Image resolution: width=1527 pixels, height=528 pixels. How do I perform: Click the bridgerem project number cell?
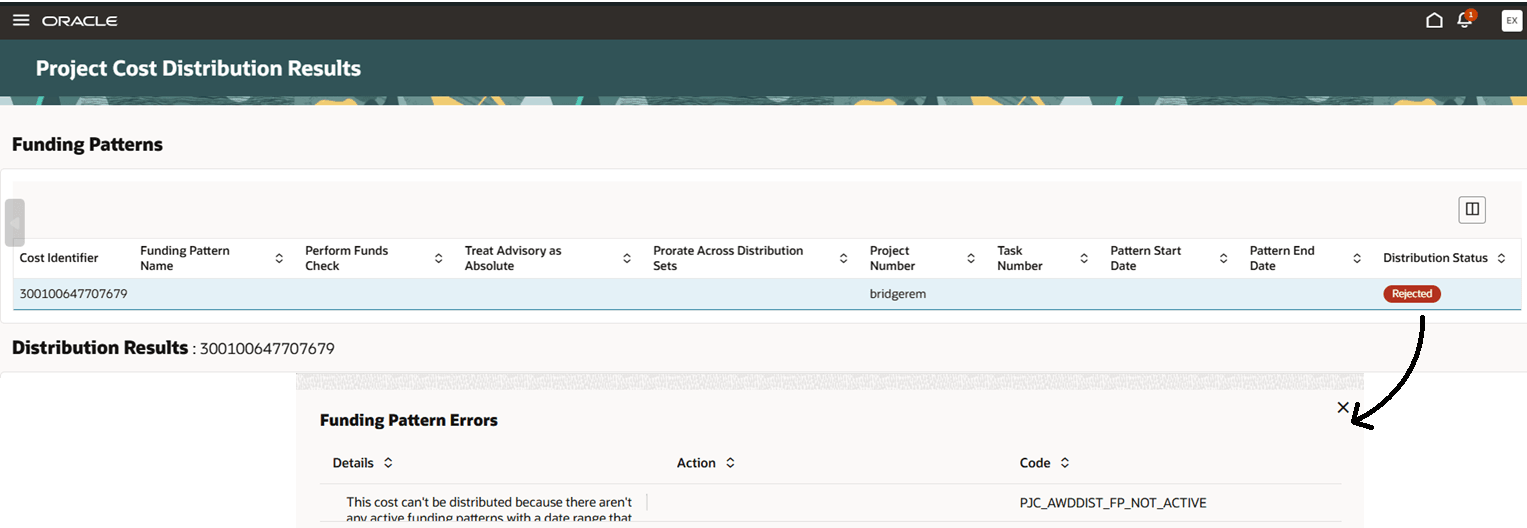(x=898, y=294)
